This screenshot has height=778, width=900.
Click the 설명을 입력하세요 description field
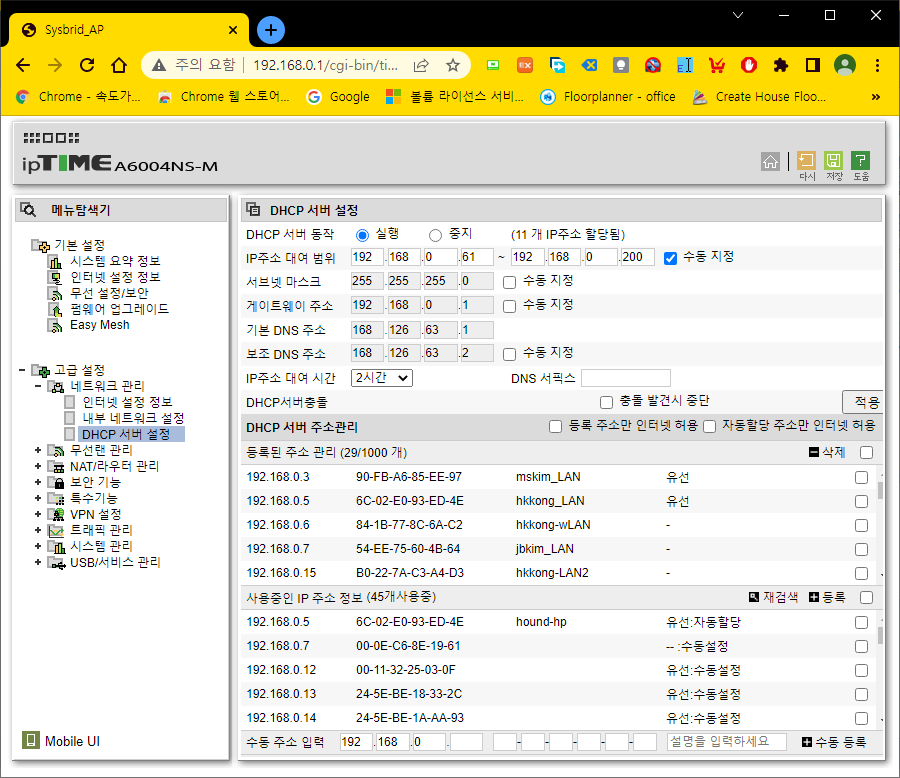tap(727, 742)
